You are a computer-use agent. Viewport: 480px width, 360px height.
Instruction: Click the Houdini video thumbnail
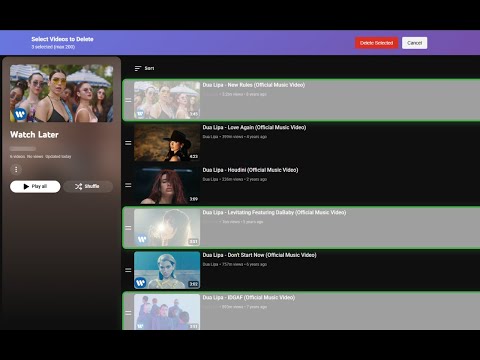167,185
